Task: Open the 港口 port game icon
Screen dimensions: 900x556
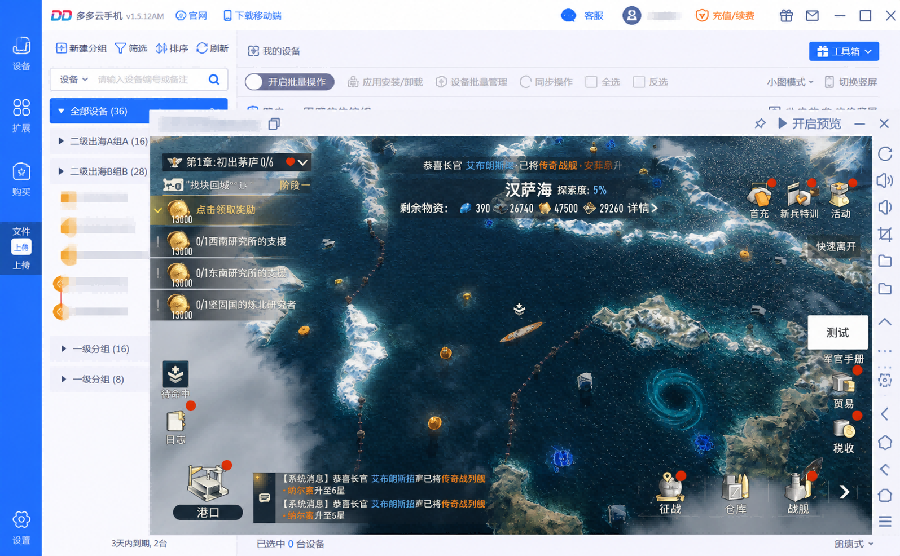Action: pos(208,492)
